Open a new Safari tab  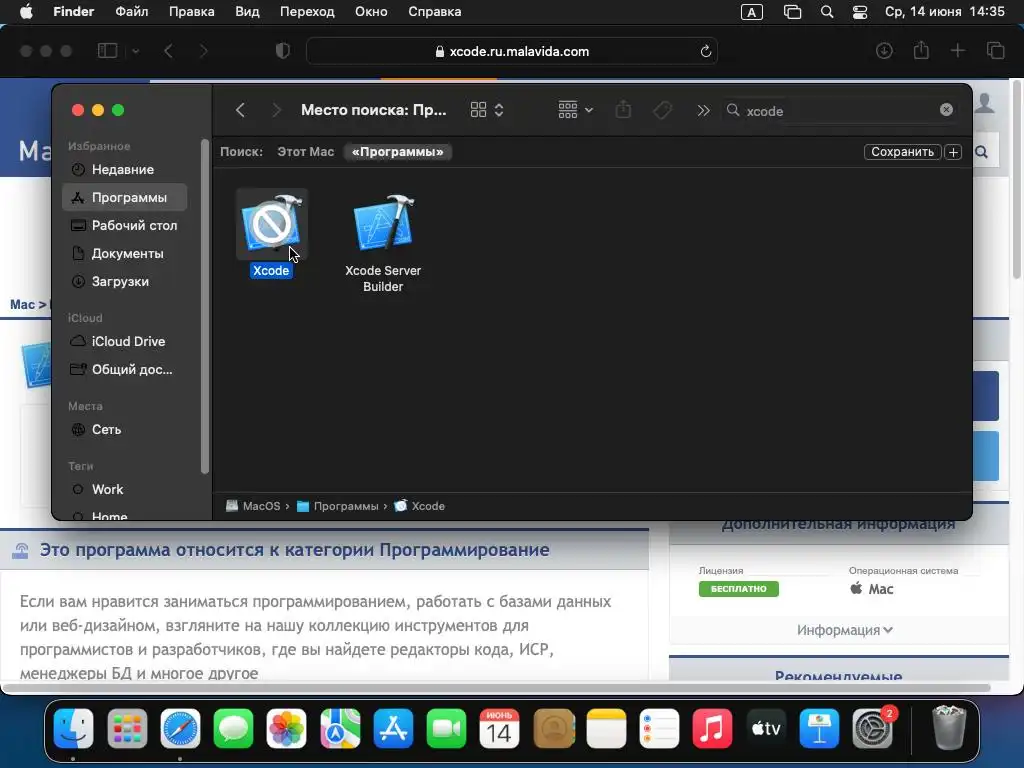point(957,50)
